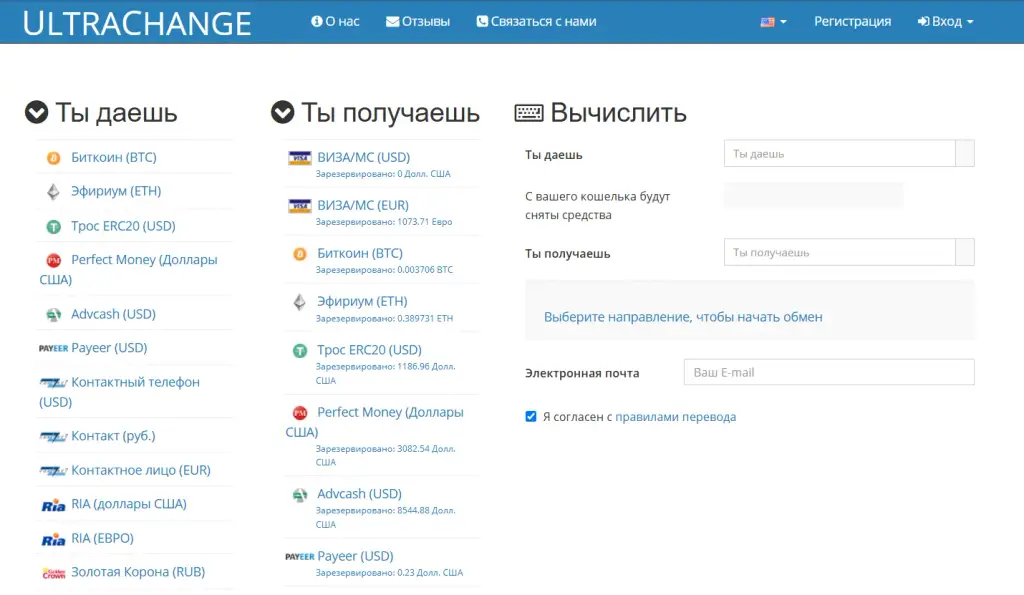Open the Отзывы reviews page

click(418, 22)
